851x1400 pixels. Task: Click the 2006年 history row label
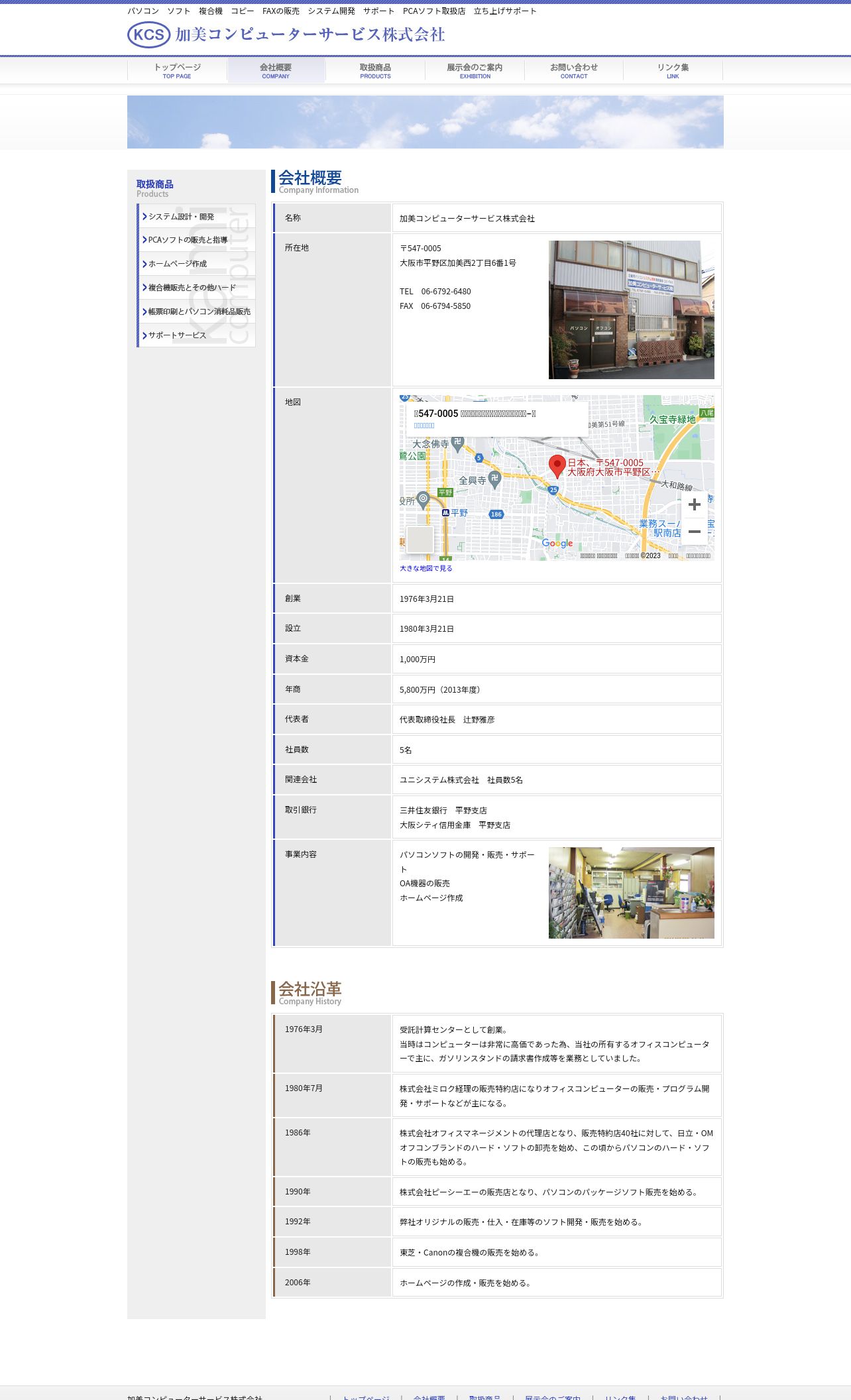click(298, 1283)
